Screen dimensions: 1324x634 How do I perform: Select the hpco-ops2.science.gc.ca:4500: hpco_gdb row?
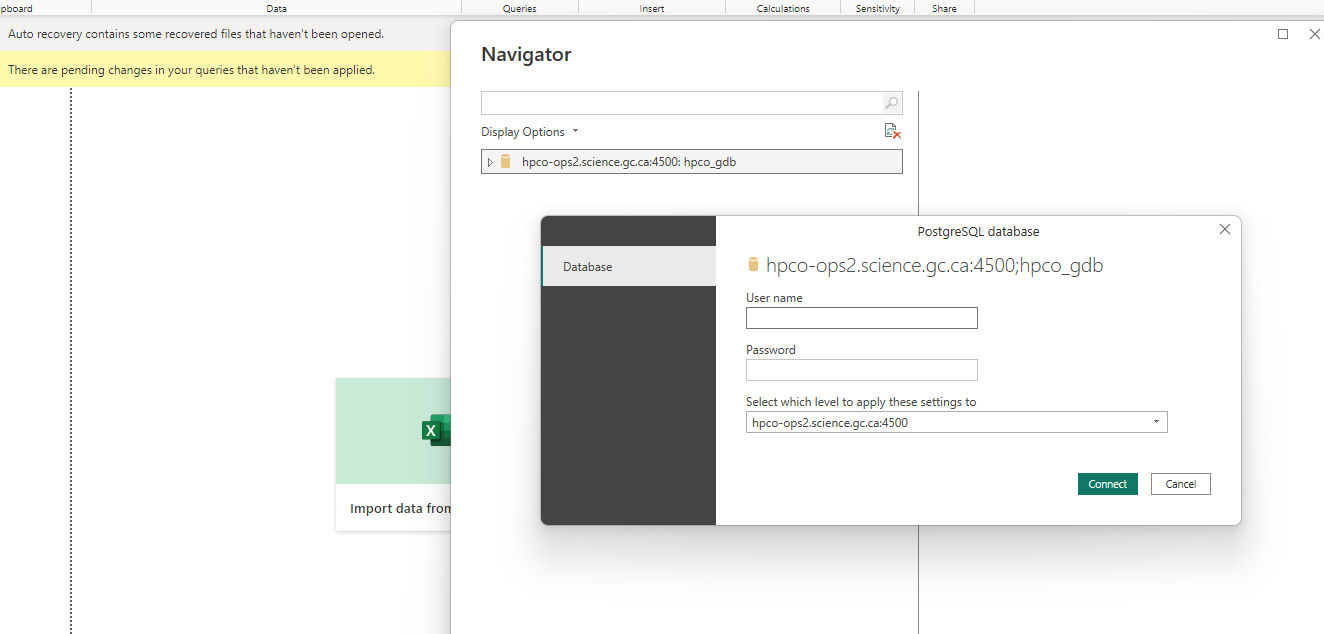(691, 162)
